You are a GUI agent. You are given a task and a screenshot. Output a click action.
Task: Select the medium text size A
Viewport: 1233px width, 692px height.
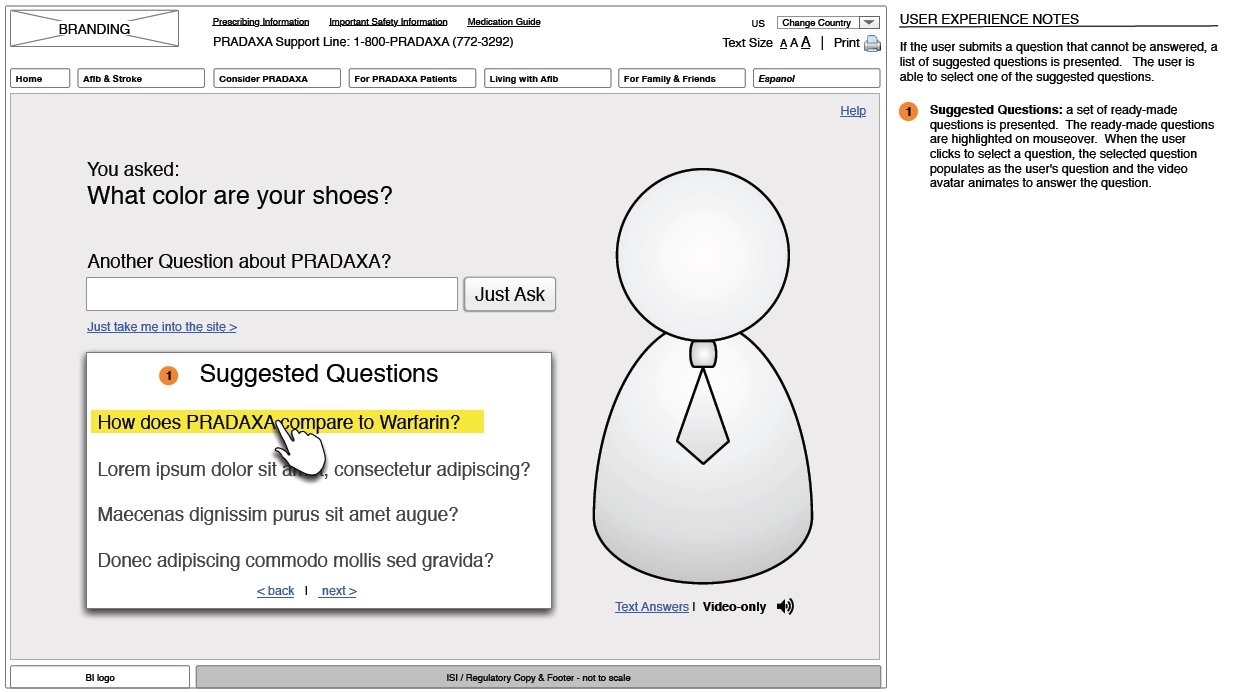click(x=794, y=43)
